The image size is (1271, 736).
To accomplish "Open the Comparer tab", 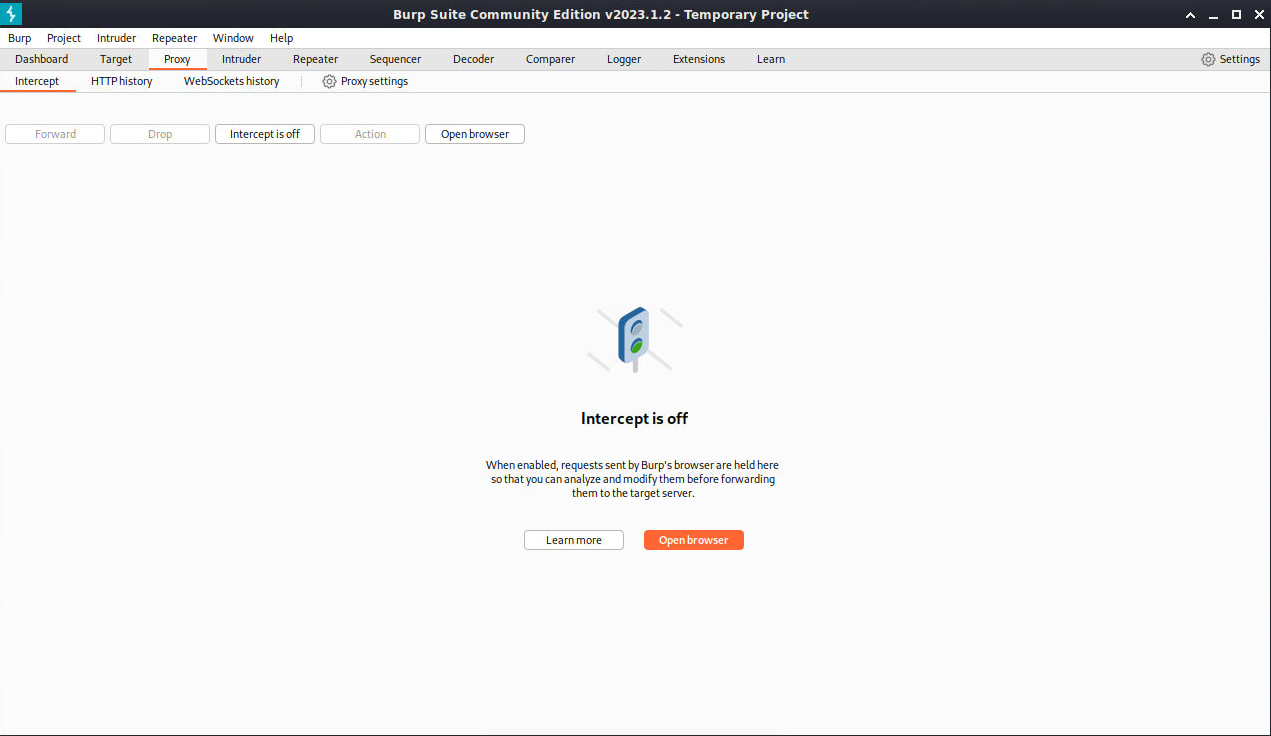I will [x=550, y=59].
